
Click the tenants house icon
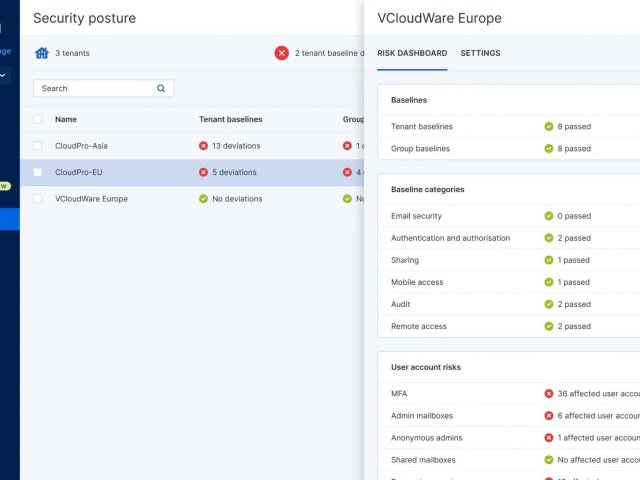(x=42, y=53)
